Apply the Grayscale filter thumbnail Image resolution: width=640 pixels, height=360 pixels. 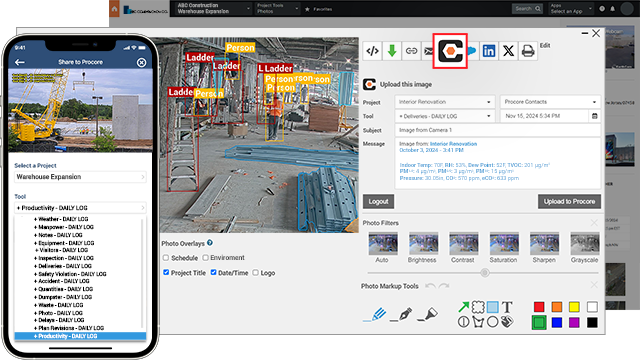584,244
